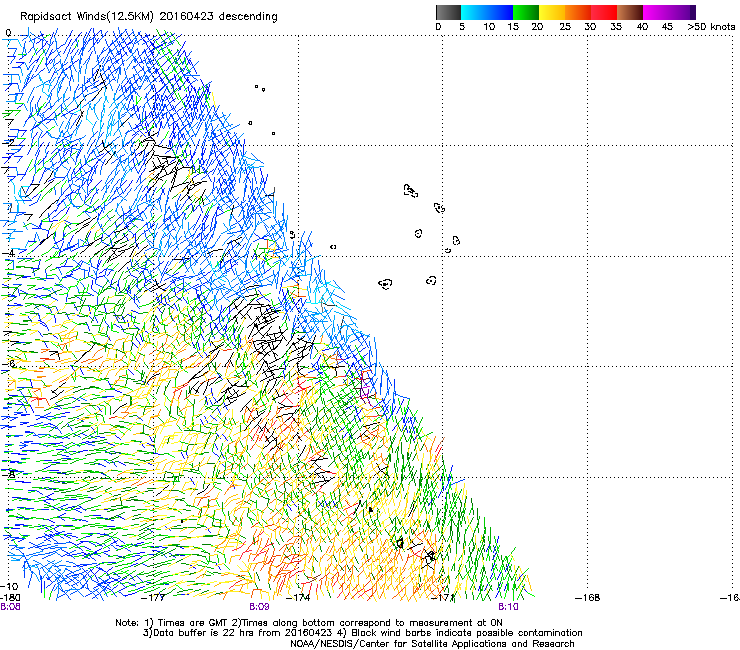Click the green 15-20 knots legend swatch

526,12
